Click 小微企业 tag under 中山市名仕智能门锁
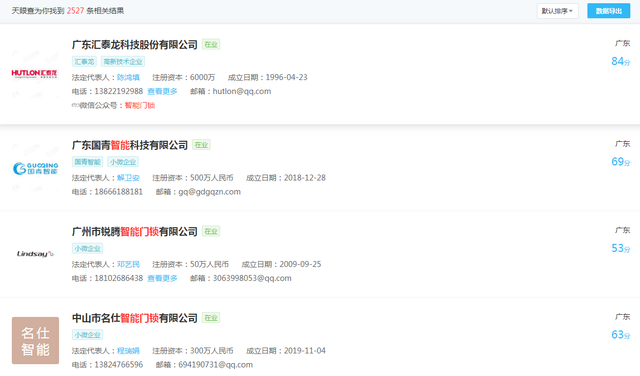Screen dimensions: 640x376 click(88, 335)
